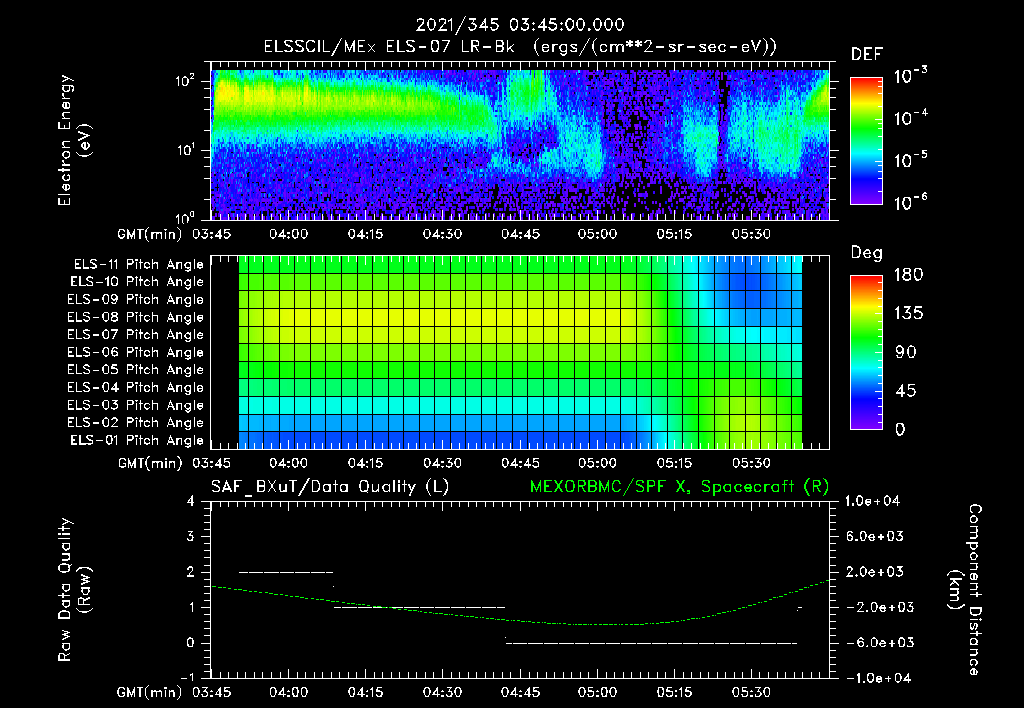Click the 45 value on Deg scale
The image size is (1024, 708).
point(906,391)
